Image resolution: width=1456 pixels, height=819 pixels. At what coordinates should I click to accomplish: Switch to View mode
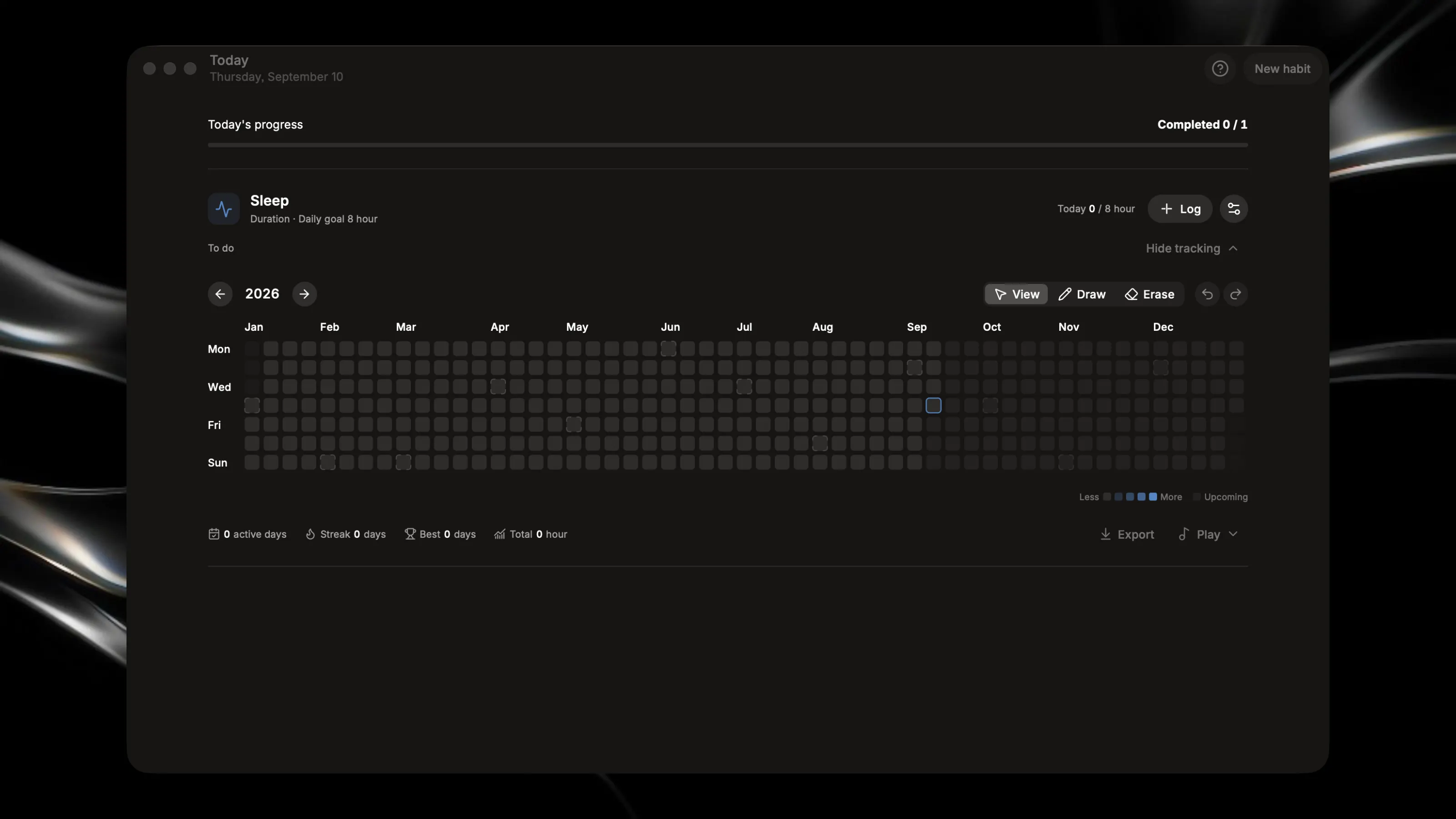(1016, 294)
